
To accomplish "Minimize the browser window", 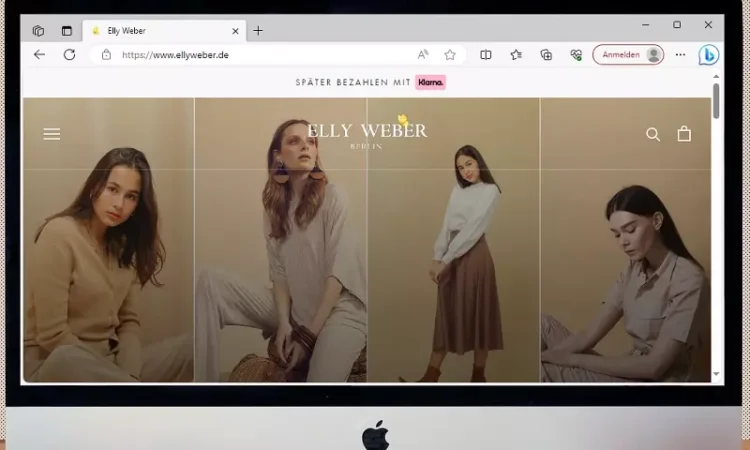I will (x=646, y=24).
